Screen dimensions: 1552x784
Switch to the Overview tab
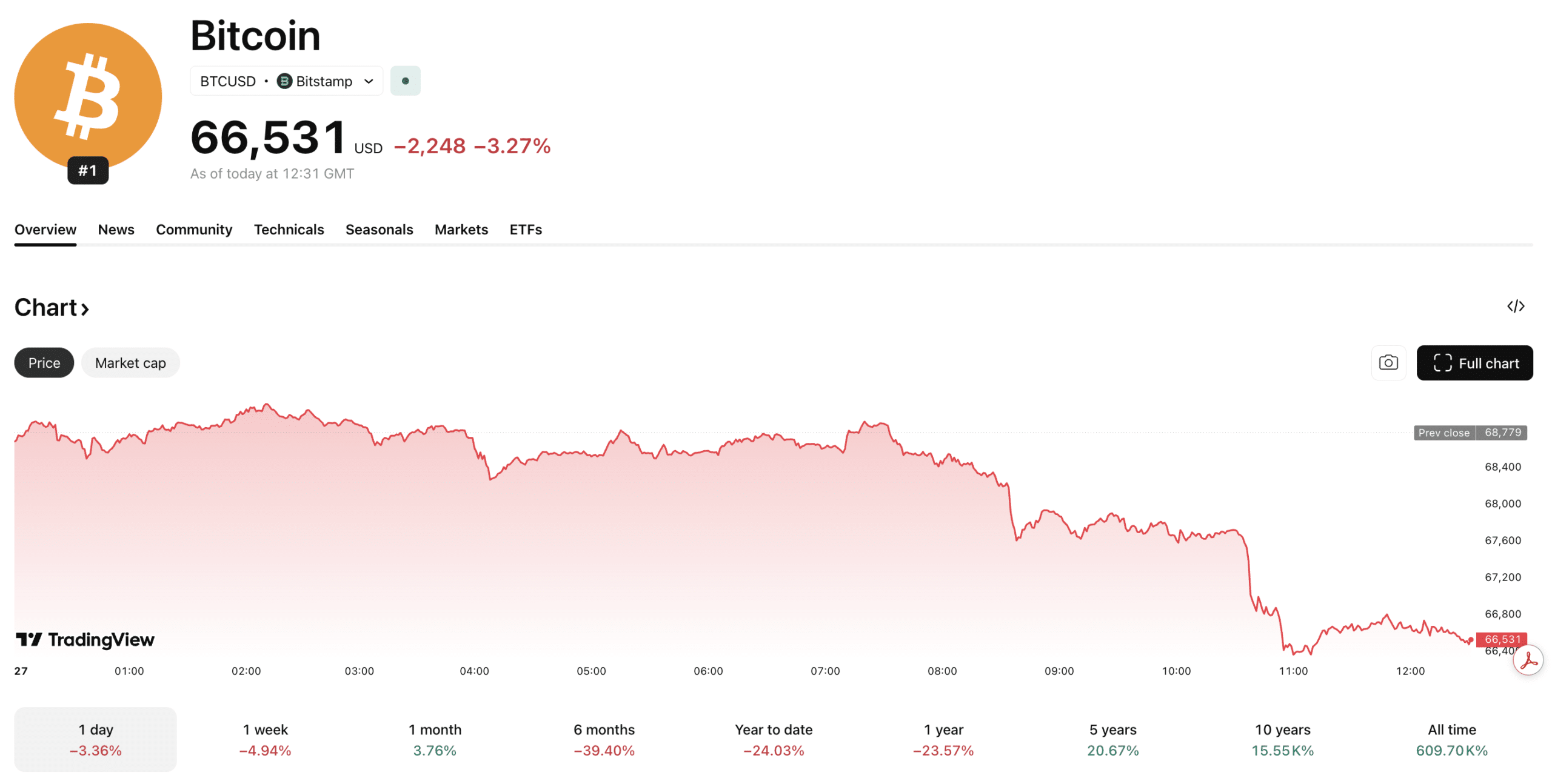click(x=45, y=229)
